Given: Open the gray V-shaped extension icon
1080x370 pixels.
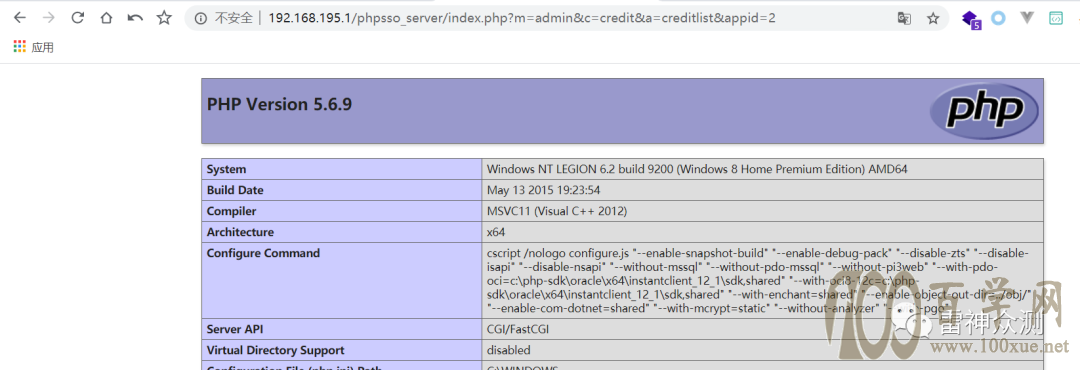Looking at the screenshot, I should (x=1027, y=18).
